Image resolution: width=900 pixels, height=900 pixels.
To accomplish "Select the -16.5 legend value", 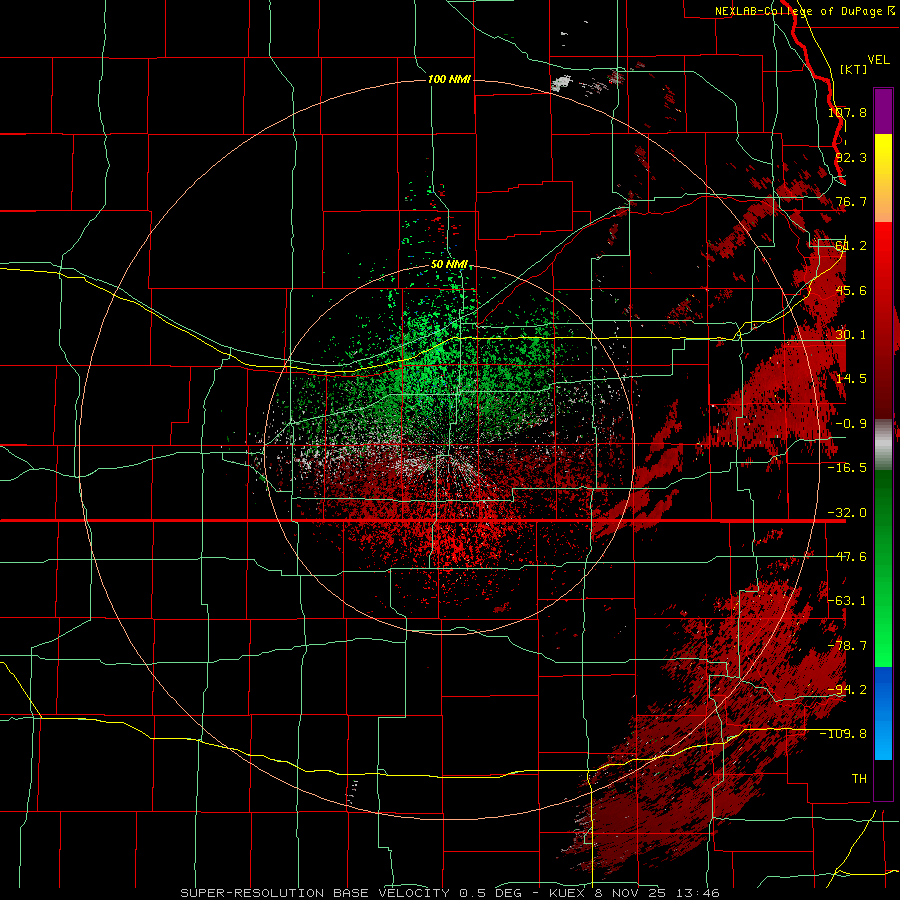I will (x=847, y=468).
